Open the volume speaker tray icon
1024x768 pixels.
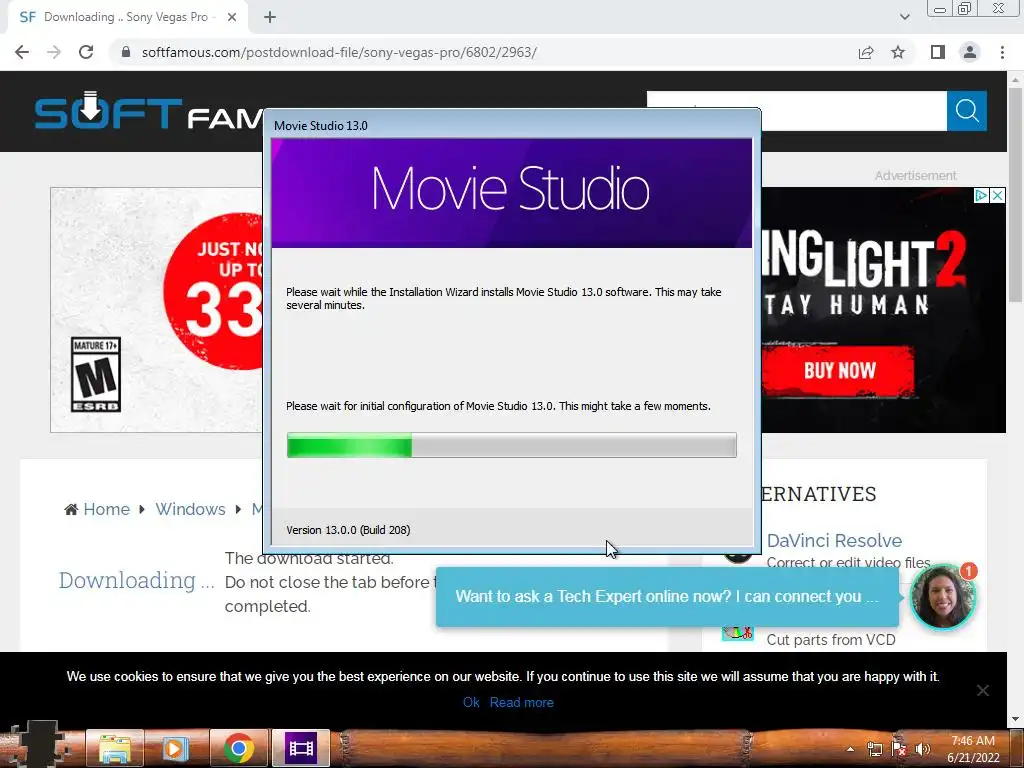[x=922, y=749]
